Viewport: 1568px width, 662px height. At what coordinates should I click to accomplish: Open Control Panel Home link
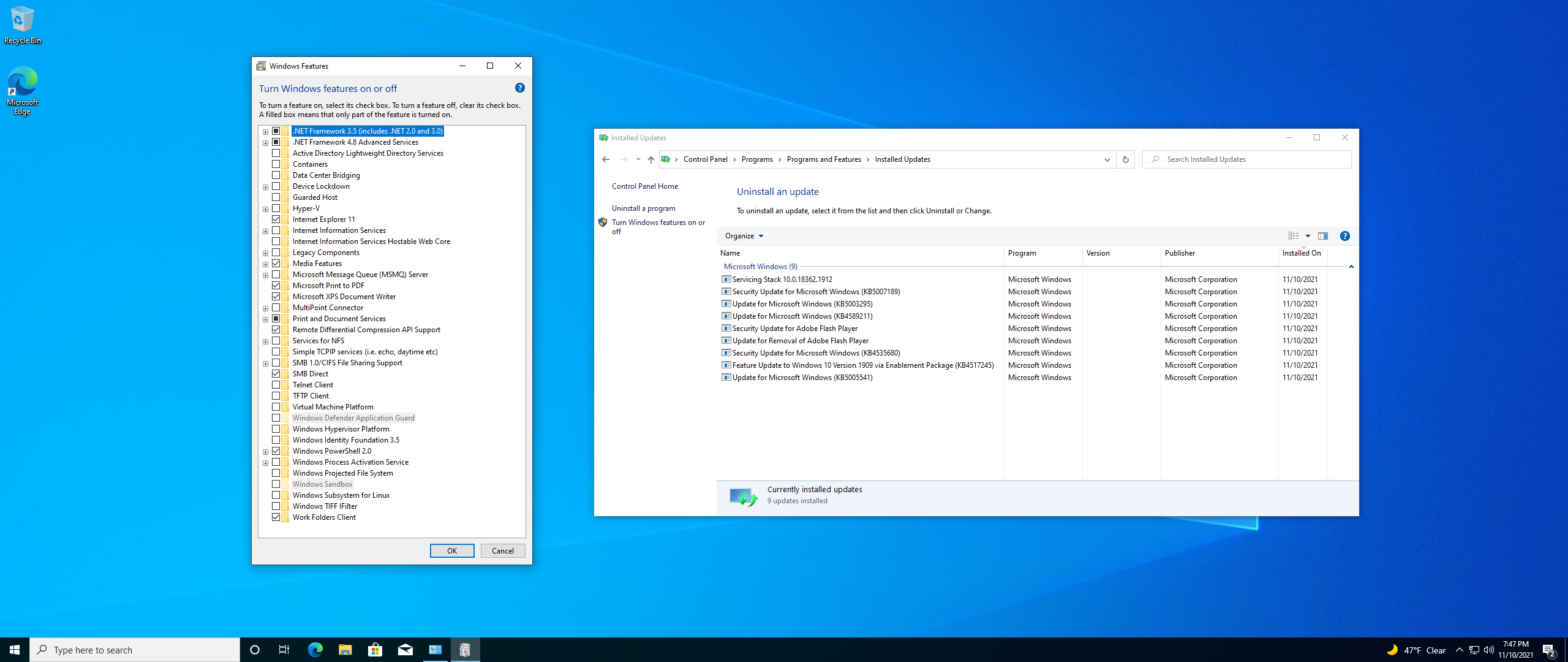coord(645,186)
